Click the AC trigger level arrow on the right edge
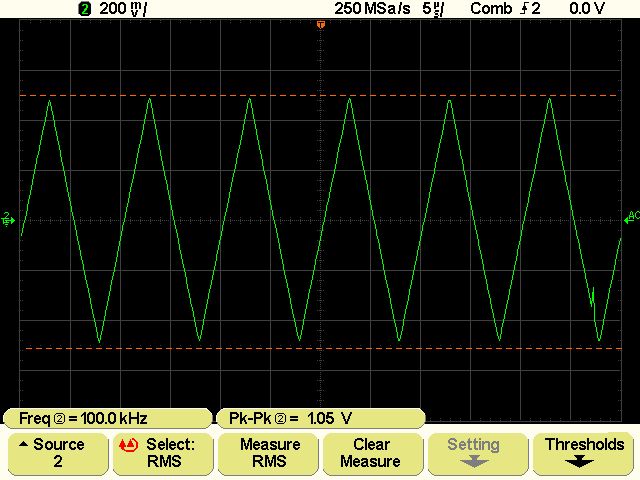This screenshot has height=480, width=640. coord(631,218)
